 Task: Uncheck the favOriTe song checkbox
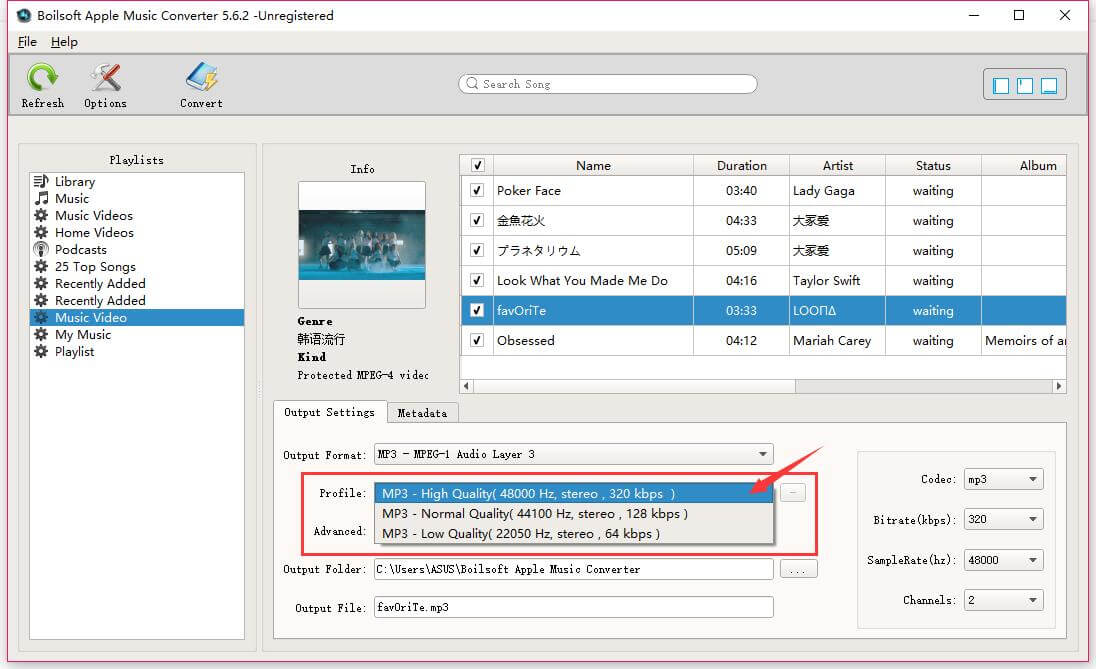coord(477,310)
